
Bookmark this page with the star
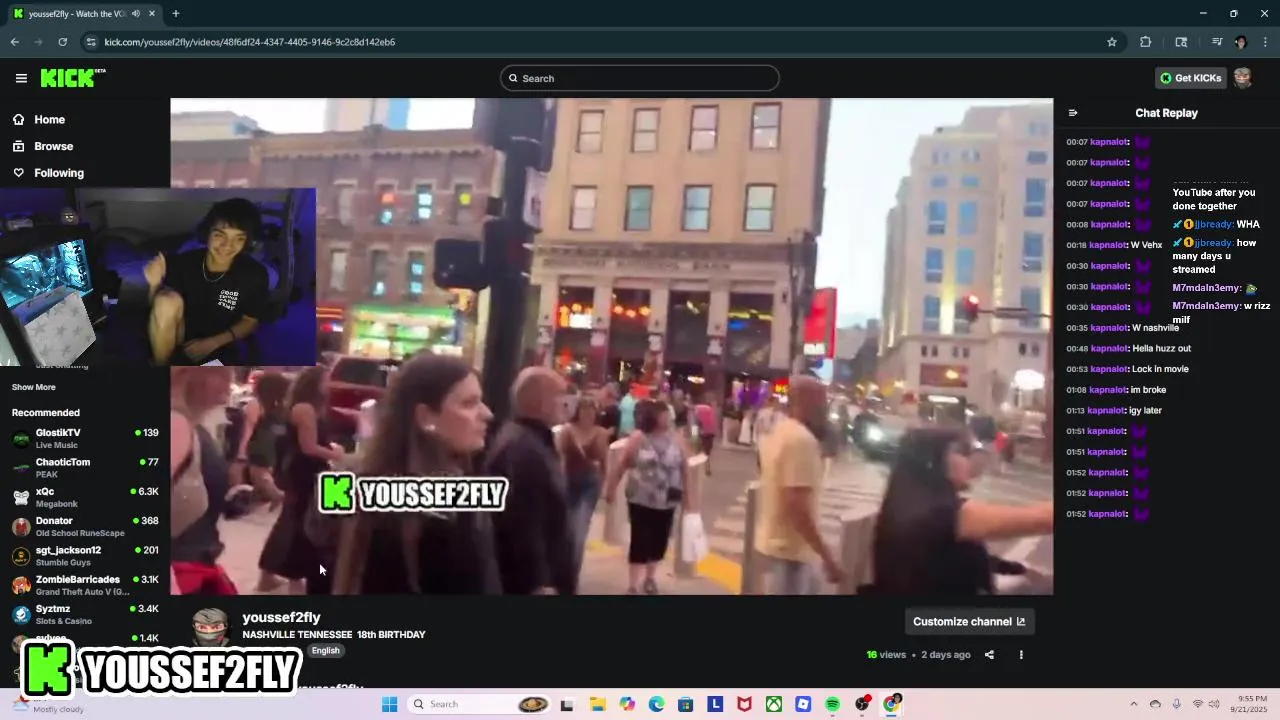[x=1111, y=42]
